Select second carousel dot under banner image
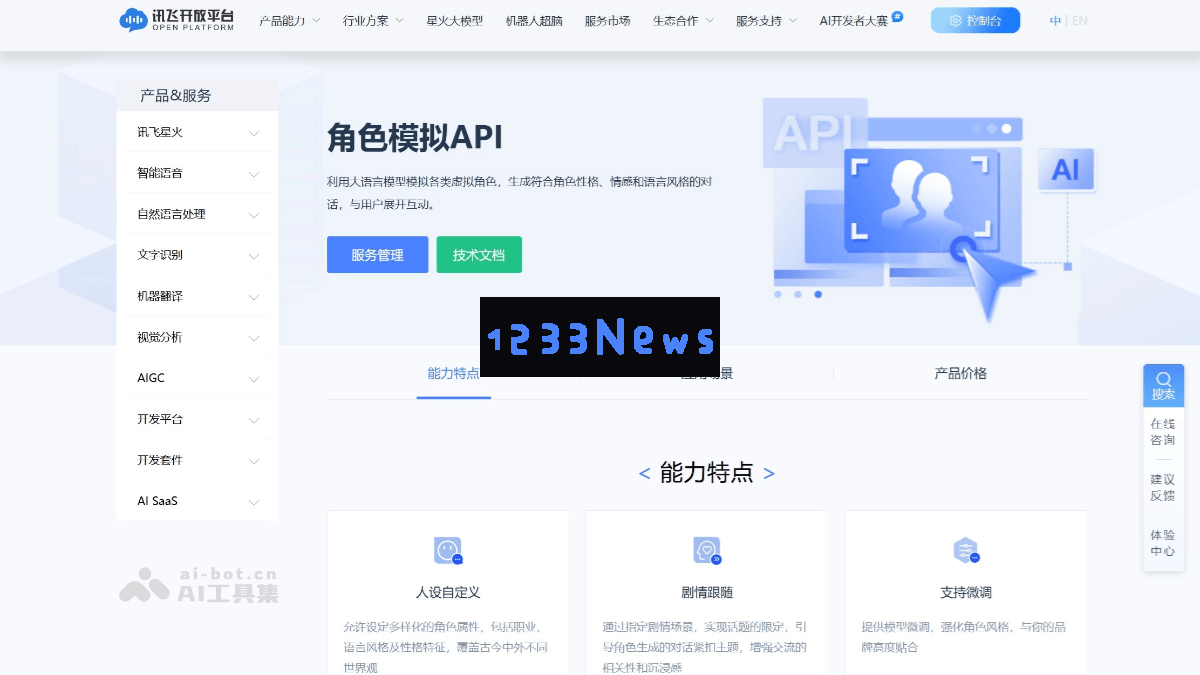 (x=798, y=294)
